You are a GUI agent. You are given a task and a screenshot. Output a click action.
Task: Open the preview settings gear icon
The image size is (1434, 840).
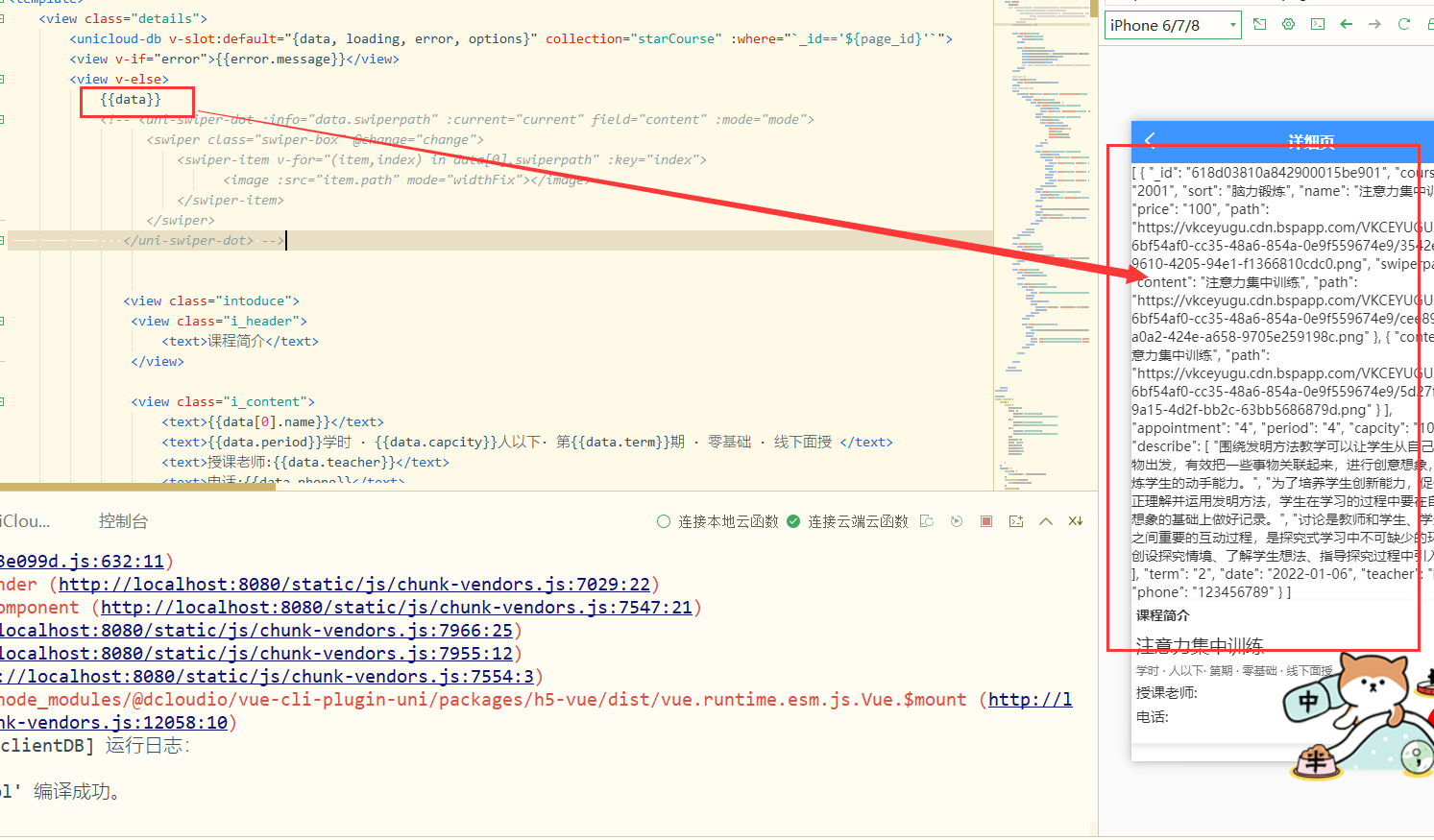[x=1288, y=24]
